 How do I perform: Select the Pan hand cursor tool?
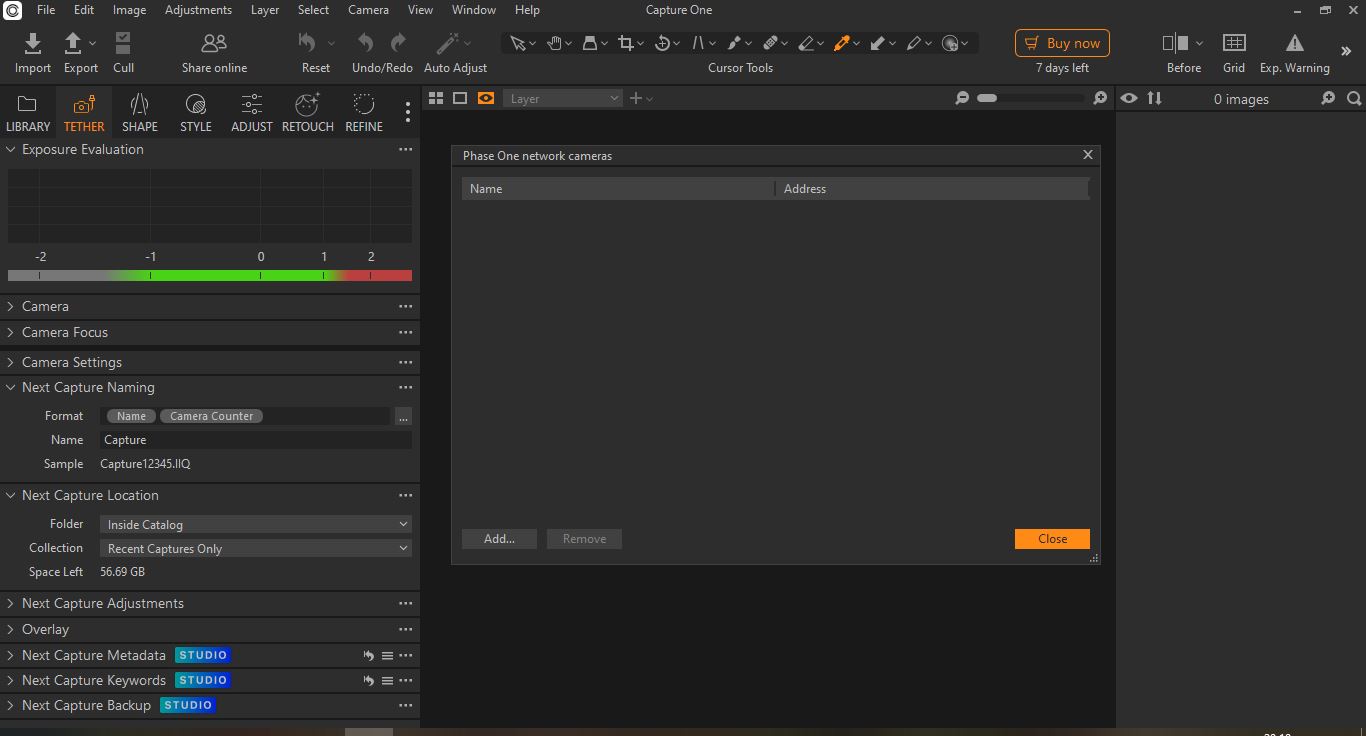(x=554, y=43)
